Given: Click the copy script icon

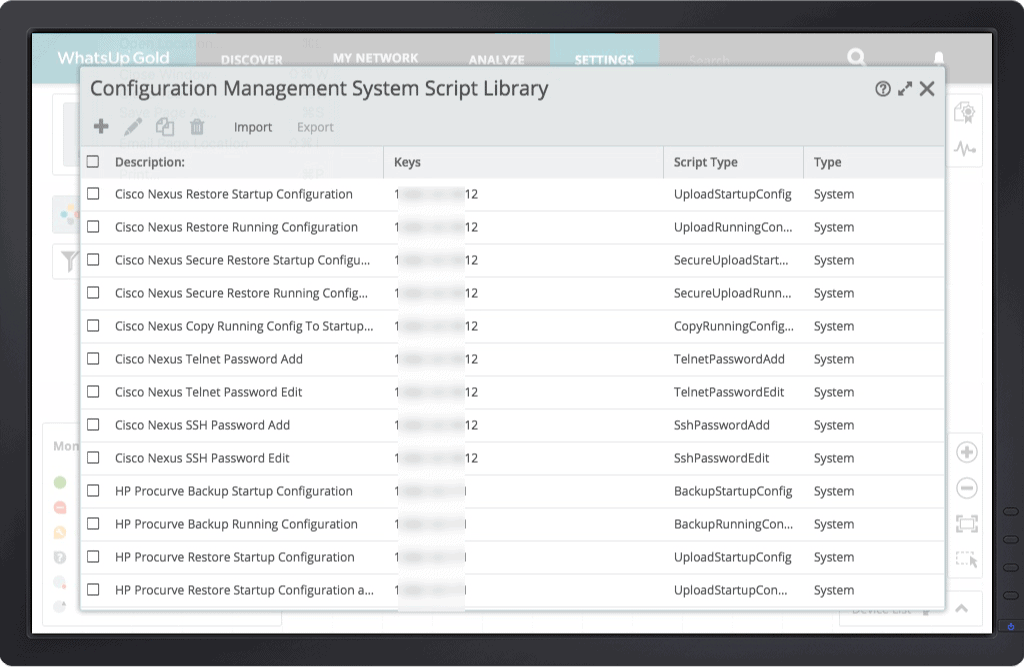Looking at the screenshot, I should (x=165, y=127).
